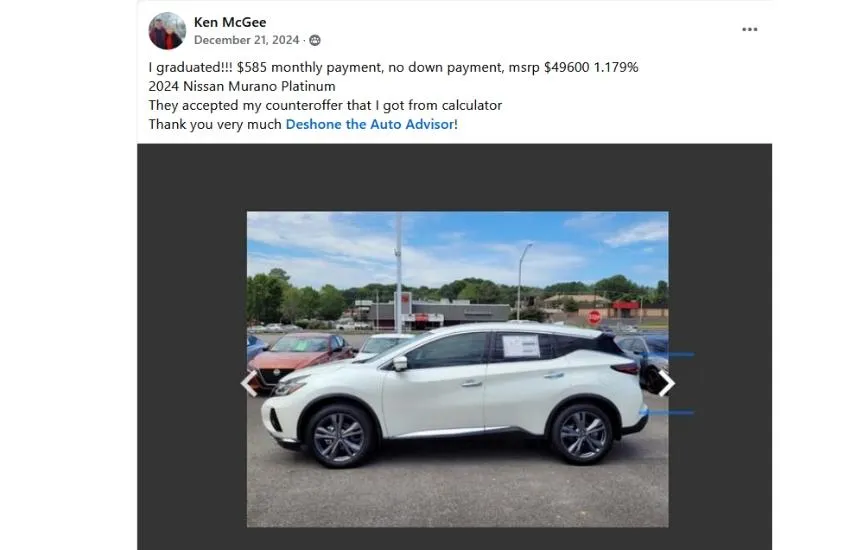
Task: Click the "2024 Nissan Murano Platinum" text line
Action: [242, 86]
